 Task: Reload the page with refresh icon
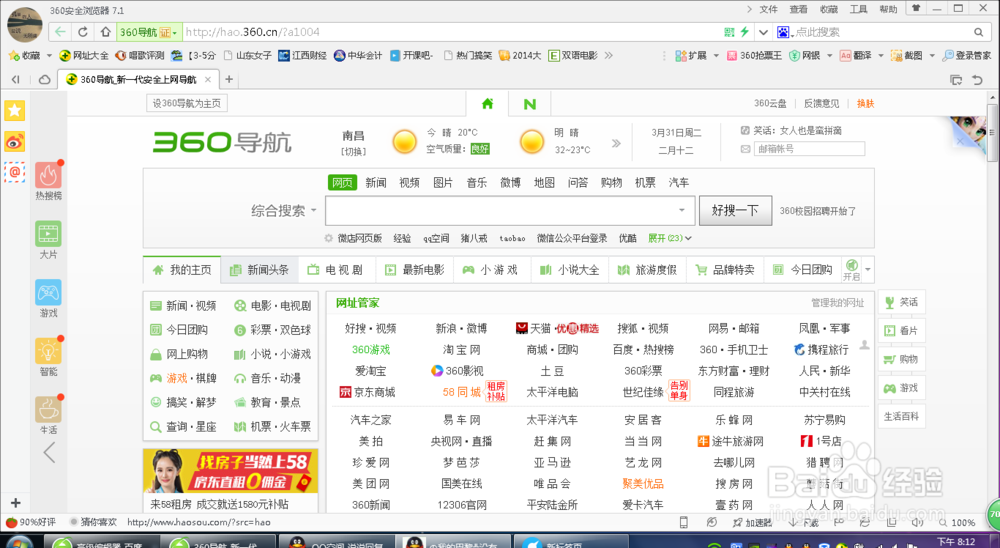pyautogui.click(x=83, y=32)
